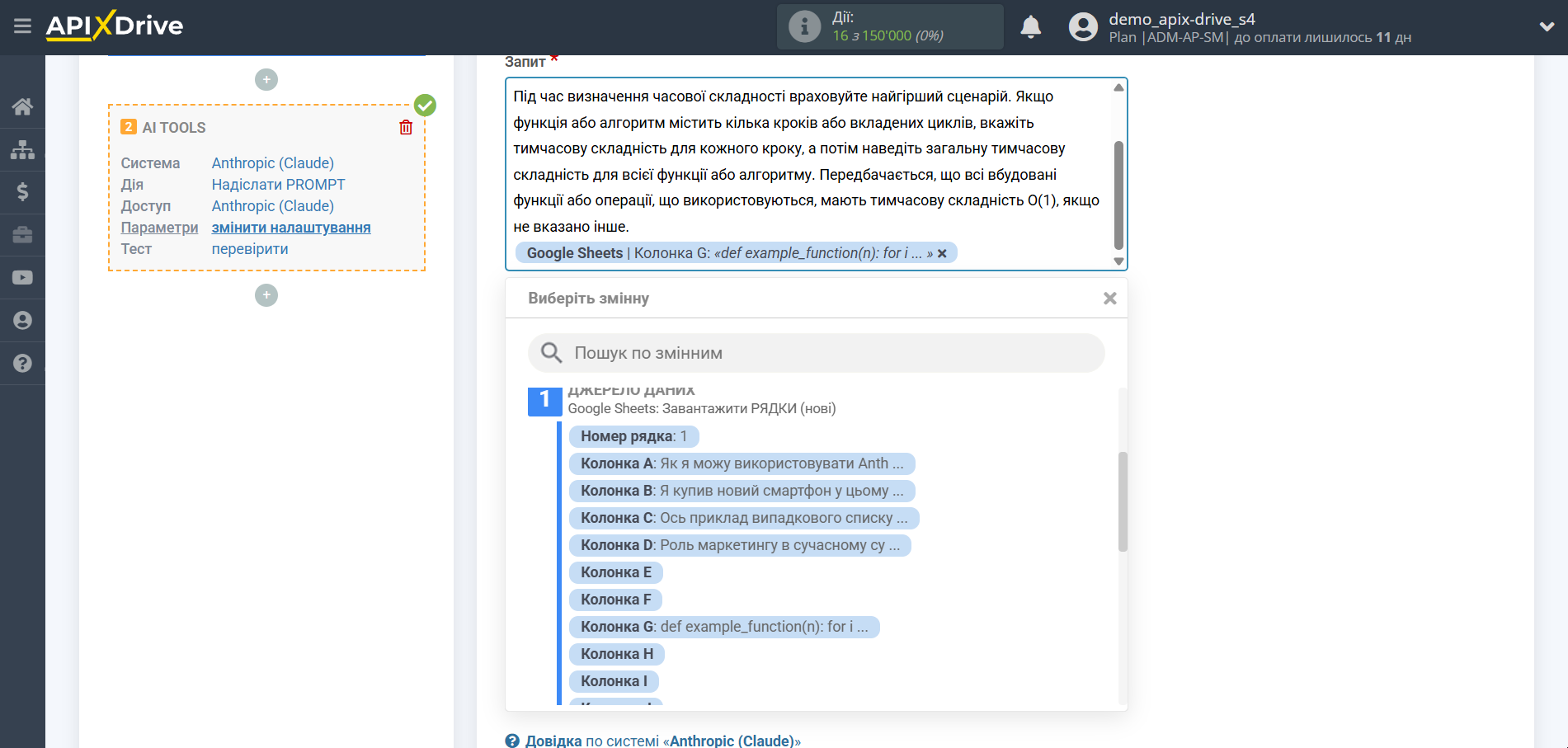Viewport: 1568px width, 748px height.
Task: Close the Виберіть змінну panel
Action: 1109,299
